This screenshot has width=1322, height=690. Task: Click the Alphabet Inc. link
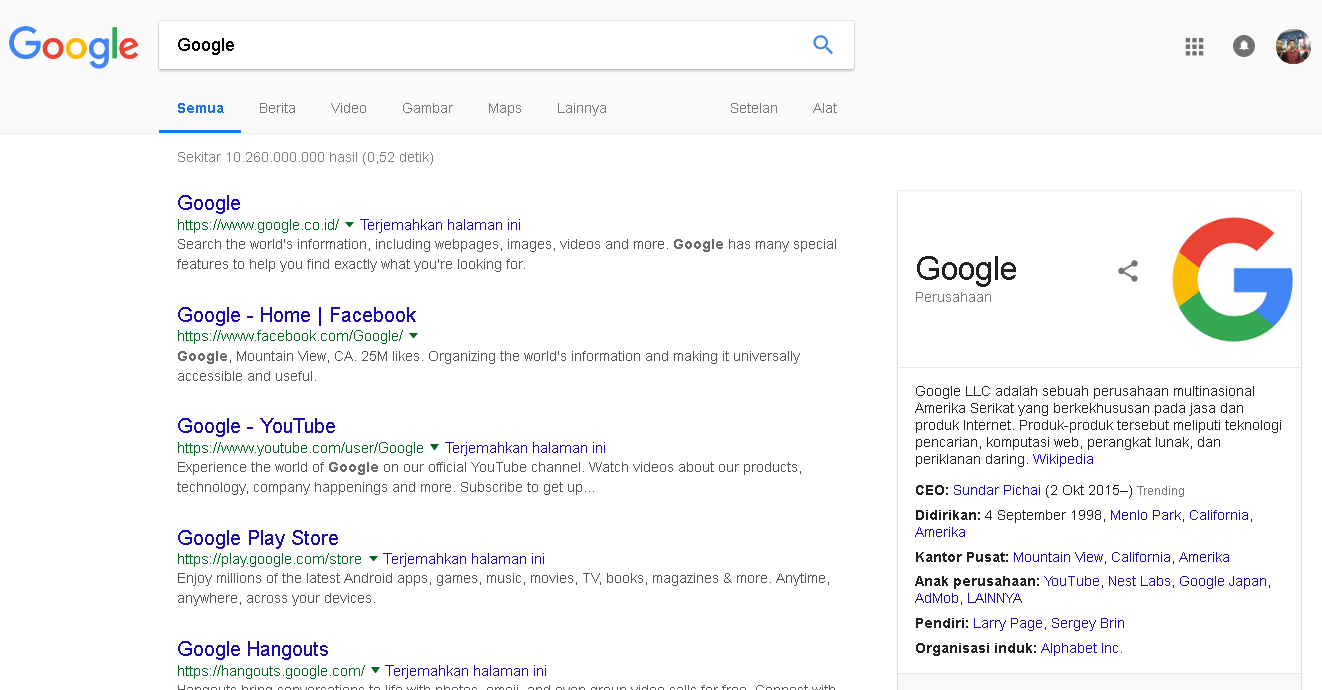tap(1082, 648)
